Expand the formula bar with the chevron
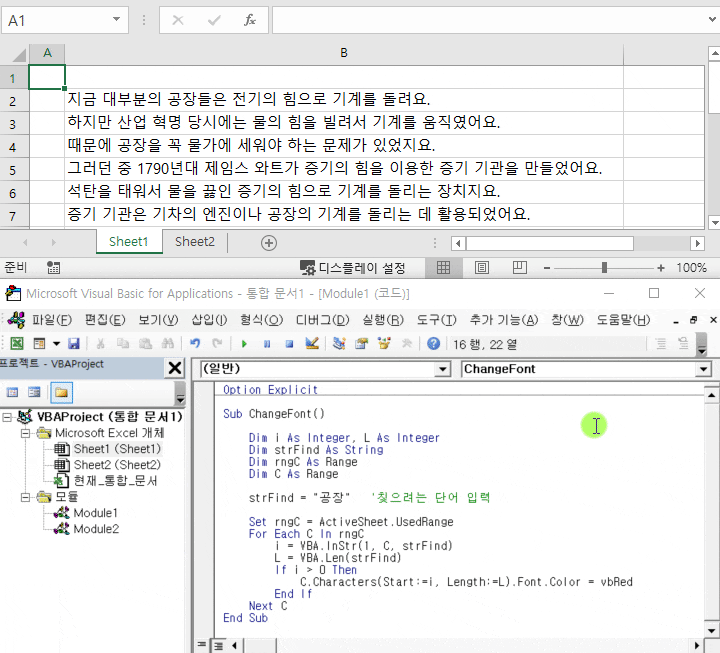The image size is (720, 653). tap(712, 20)
